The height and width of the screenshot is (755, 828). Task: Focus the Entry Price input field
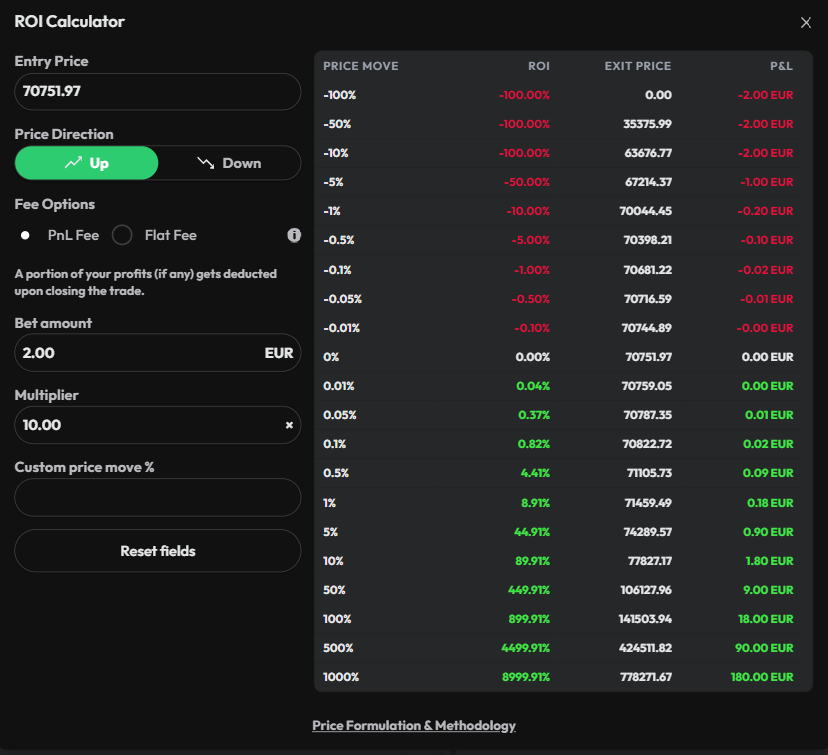pyautogui.click(x=157, y=92)
